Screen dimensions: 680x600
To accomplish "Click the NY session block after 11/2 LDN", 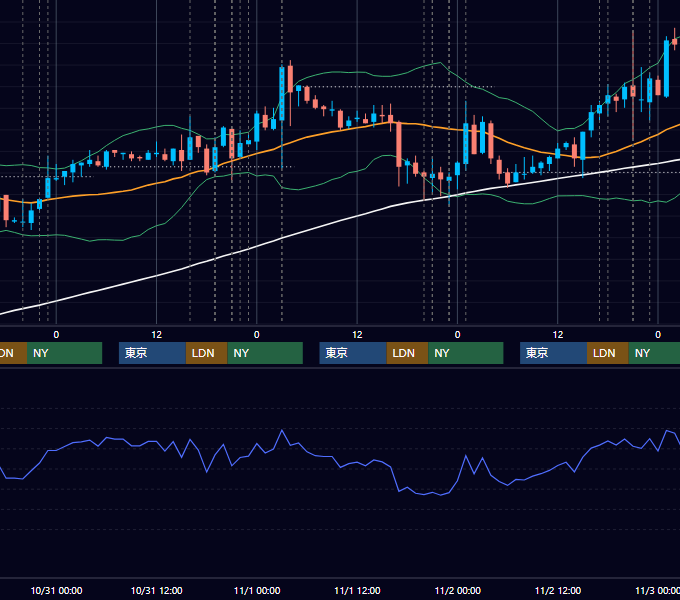I will [x=654, y=353].
